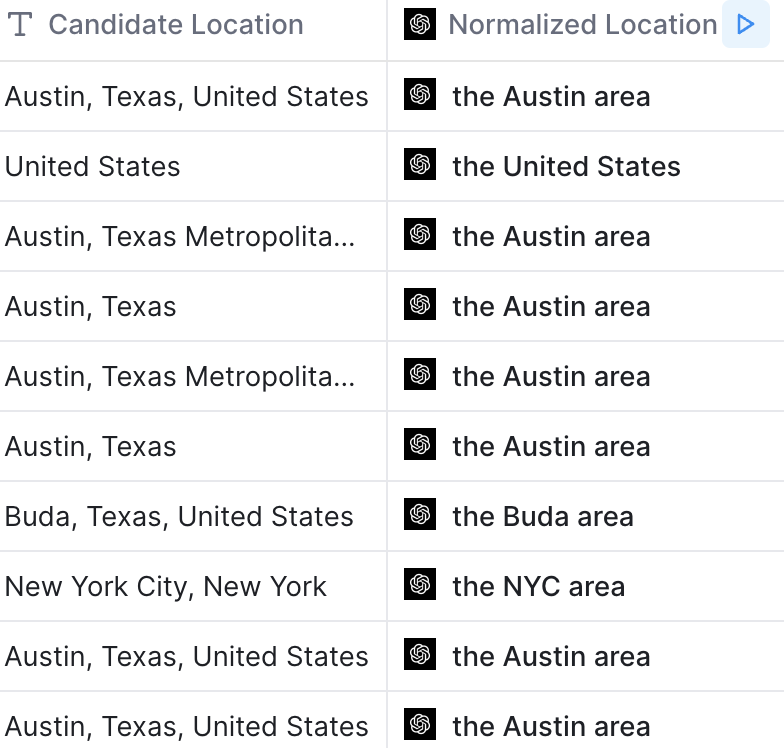Open the Candidate Location column header

193,30
